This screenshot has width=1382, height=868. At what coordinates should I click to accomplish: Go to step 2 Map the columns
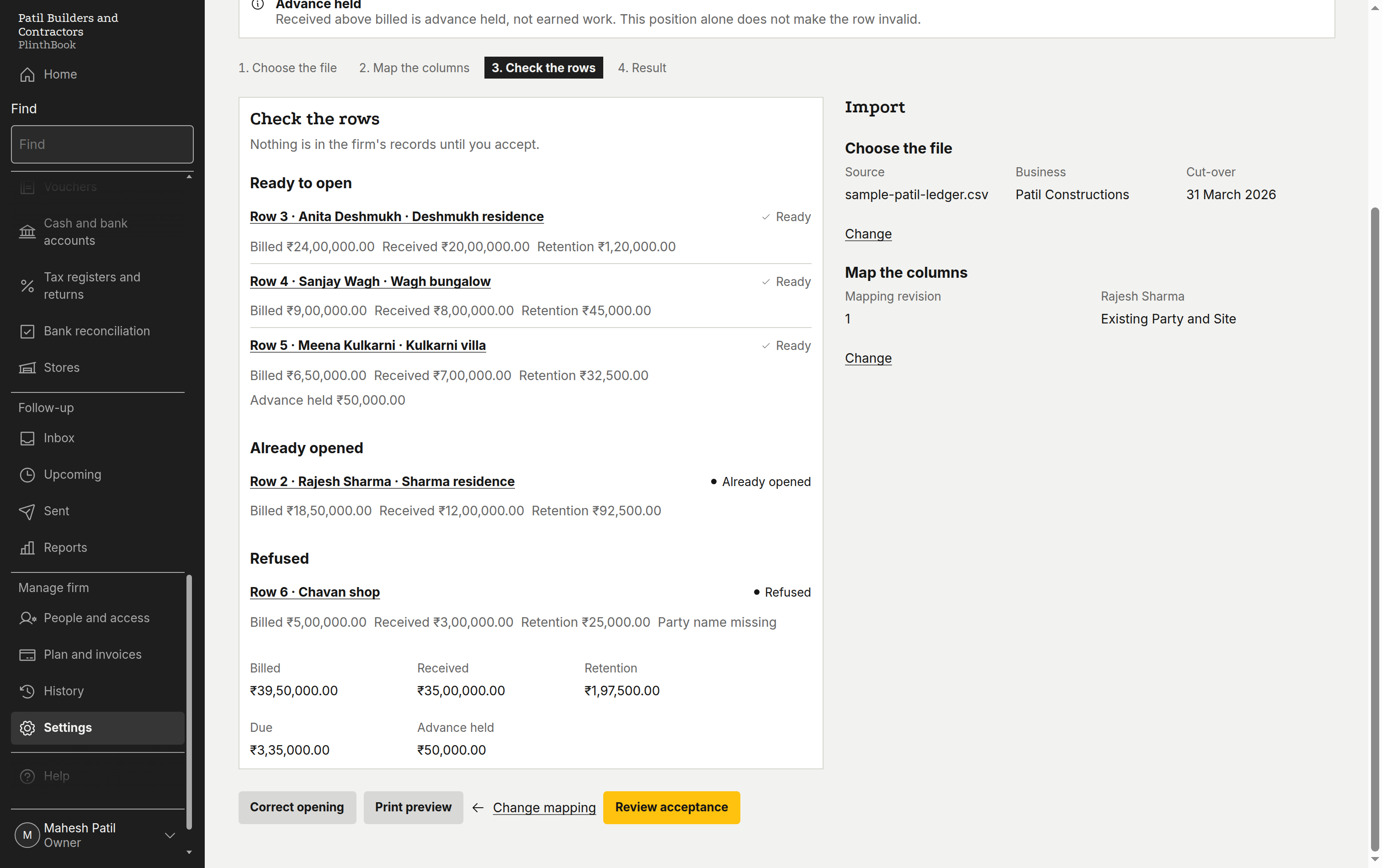tap(414, 68)
